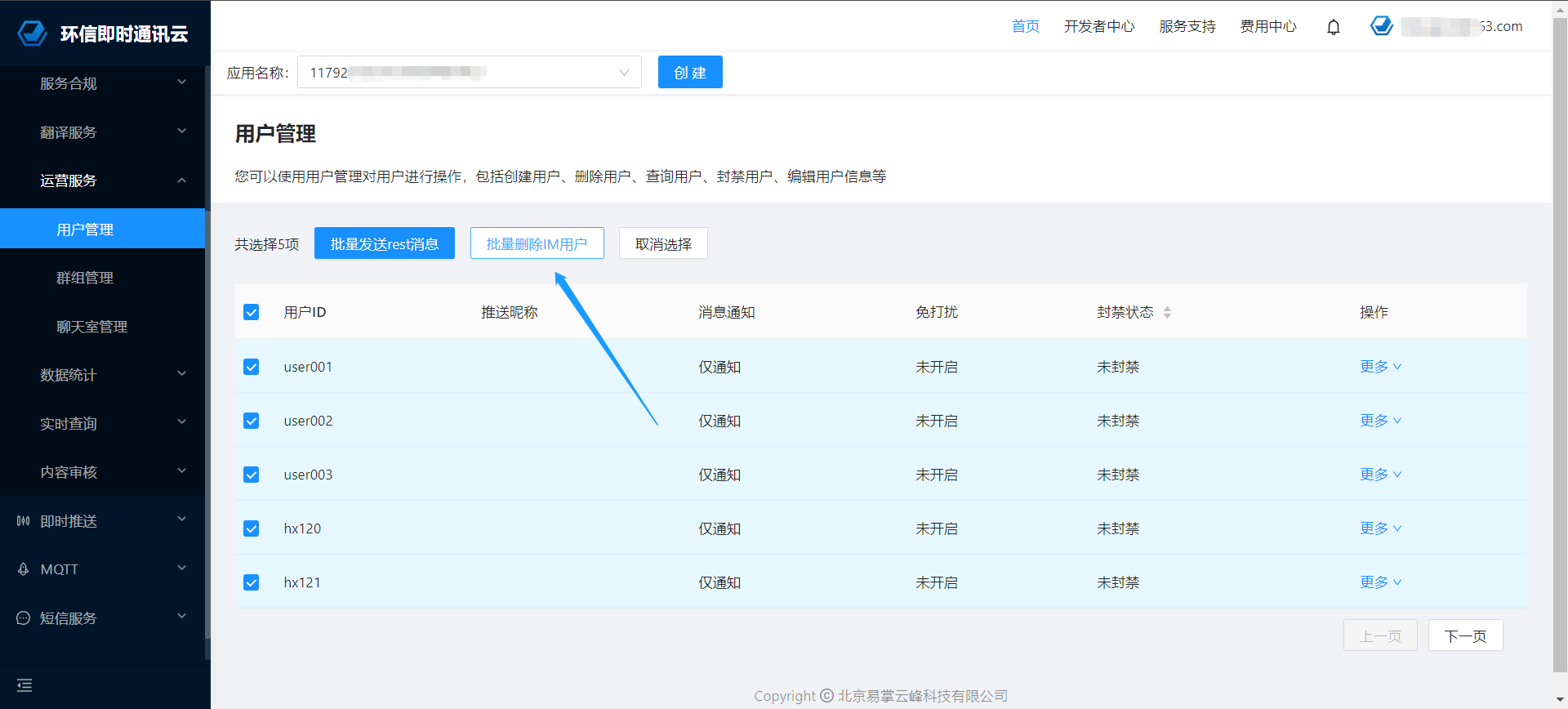
Task: Click the 消息通知 column header
Action: pos(727,312)
